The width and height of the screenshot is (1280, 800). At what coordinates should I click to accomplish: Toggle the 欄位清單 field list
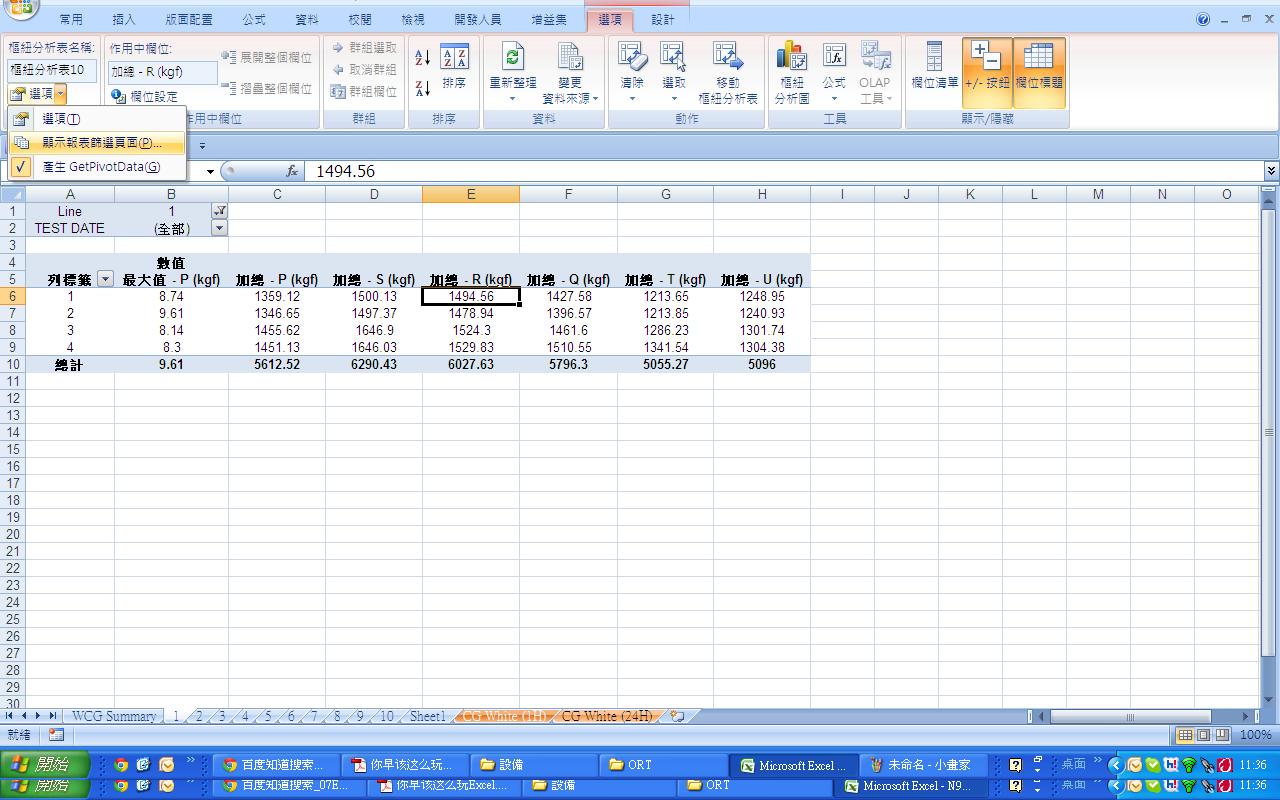(x=935, y=73)
